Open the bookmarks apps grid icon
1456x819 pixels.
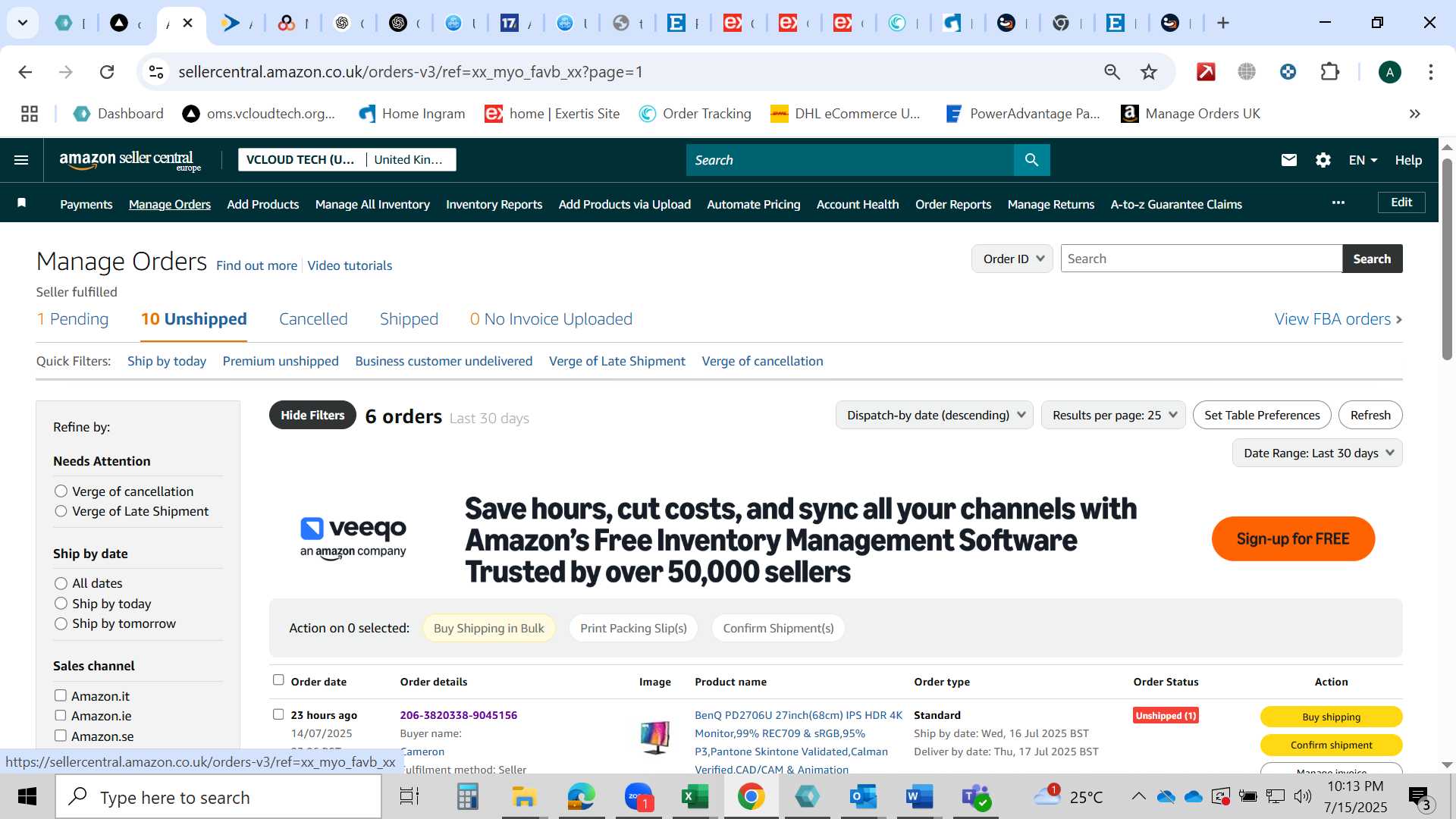tap(30, 114)
